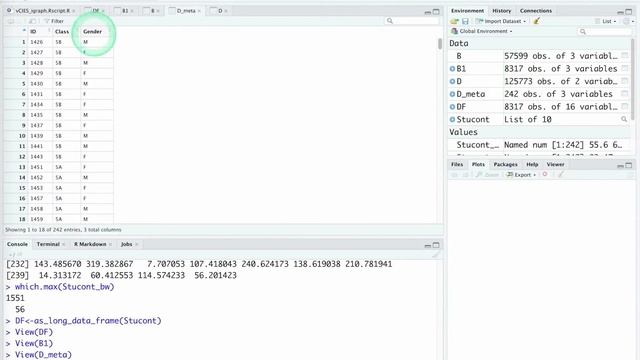The image size is (640, 360).
Task: Expand DF structure with its blue icon
Action: 452,107
